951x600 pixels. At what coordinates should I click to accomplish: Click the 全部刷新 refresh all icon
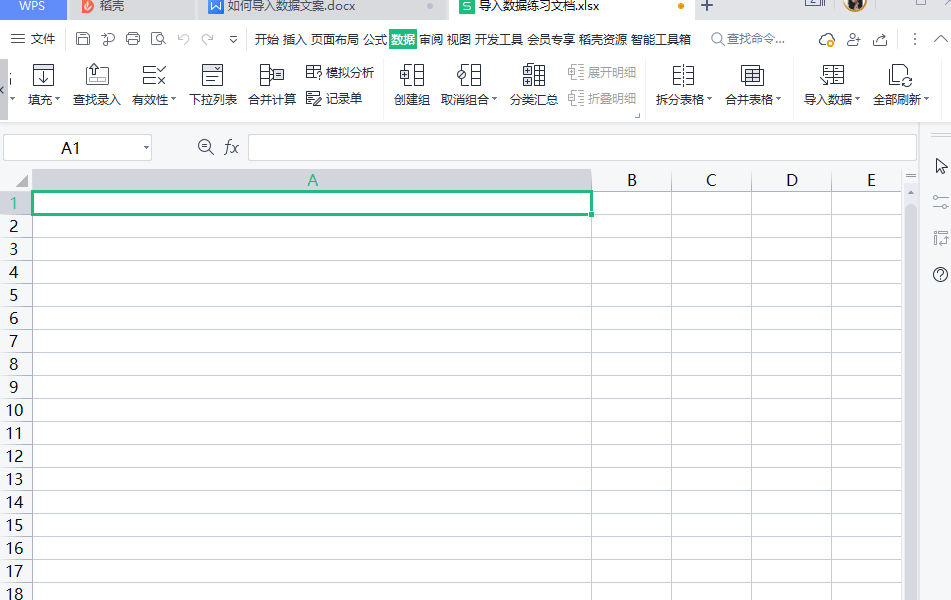(900, 76)
